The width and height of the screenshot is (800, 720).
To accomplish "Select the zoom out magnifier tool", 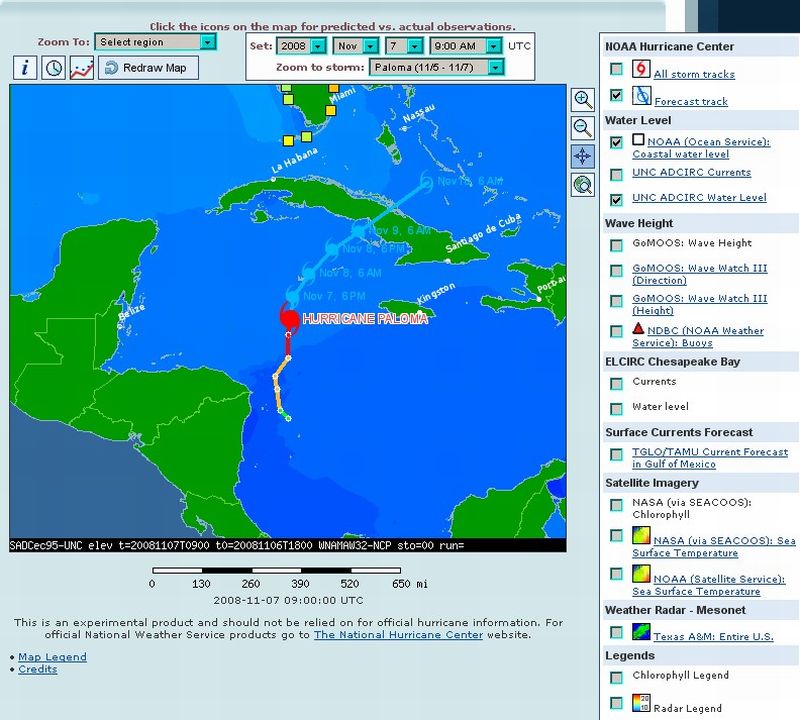I will [583, 128].
